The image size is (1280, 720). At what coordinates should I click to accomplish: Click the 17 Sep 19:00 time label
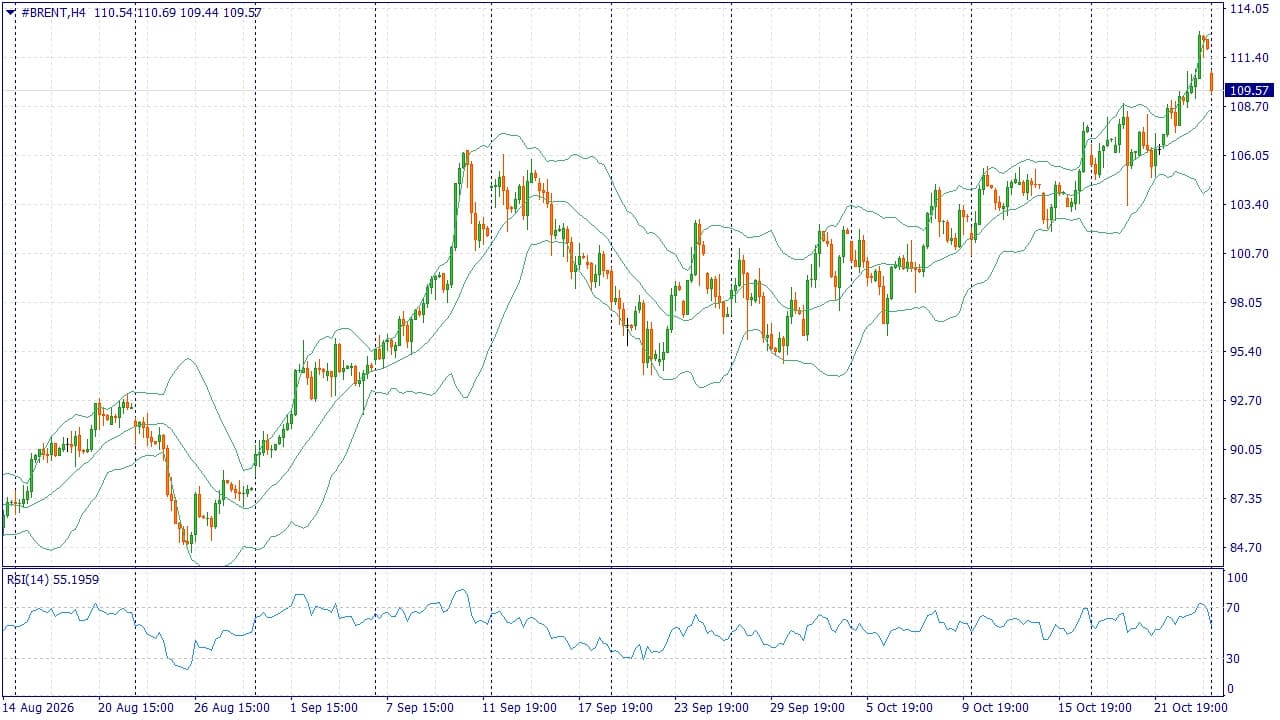coord(615,707)
